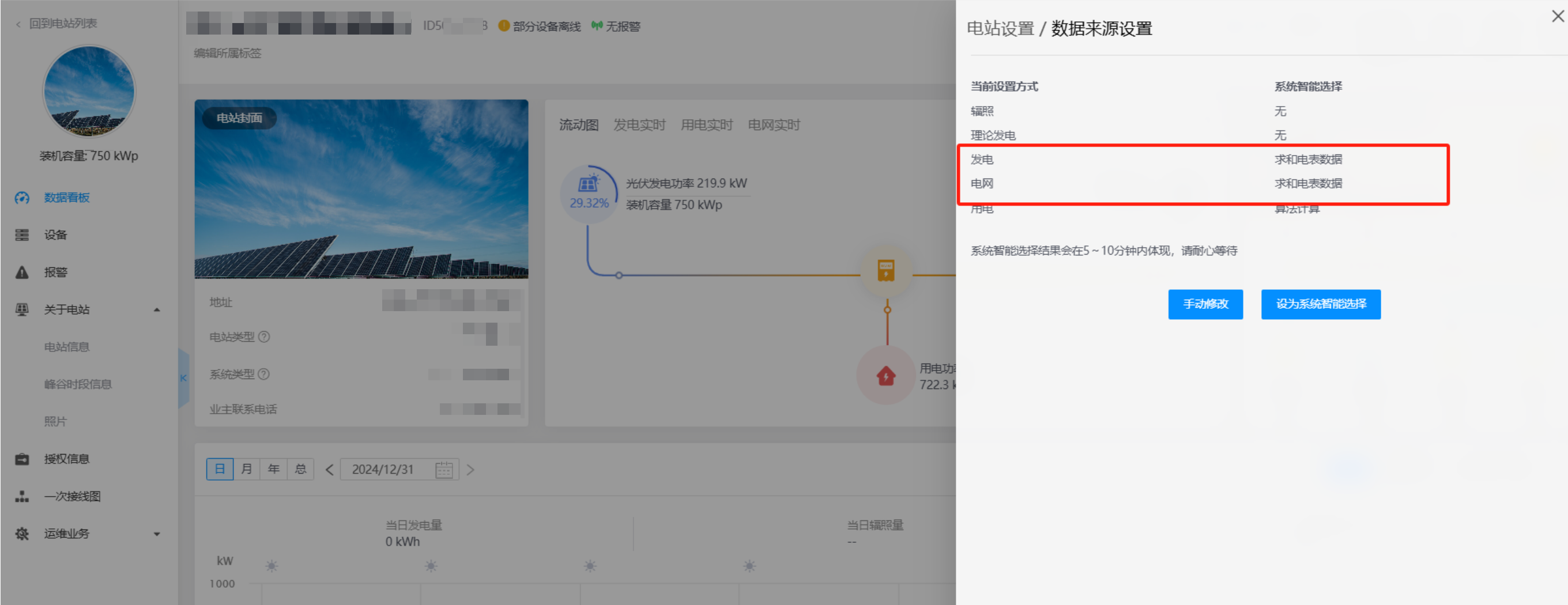1568x605 pixels.
Task: Click 求和电表数据 value in the 发电 row
Action: pos(1308,160)
